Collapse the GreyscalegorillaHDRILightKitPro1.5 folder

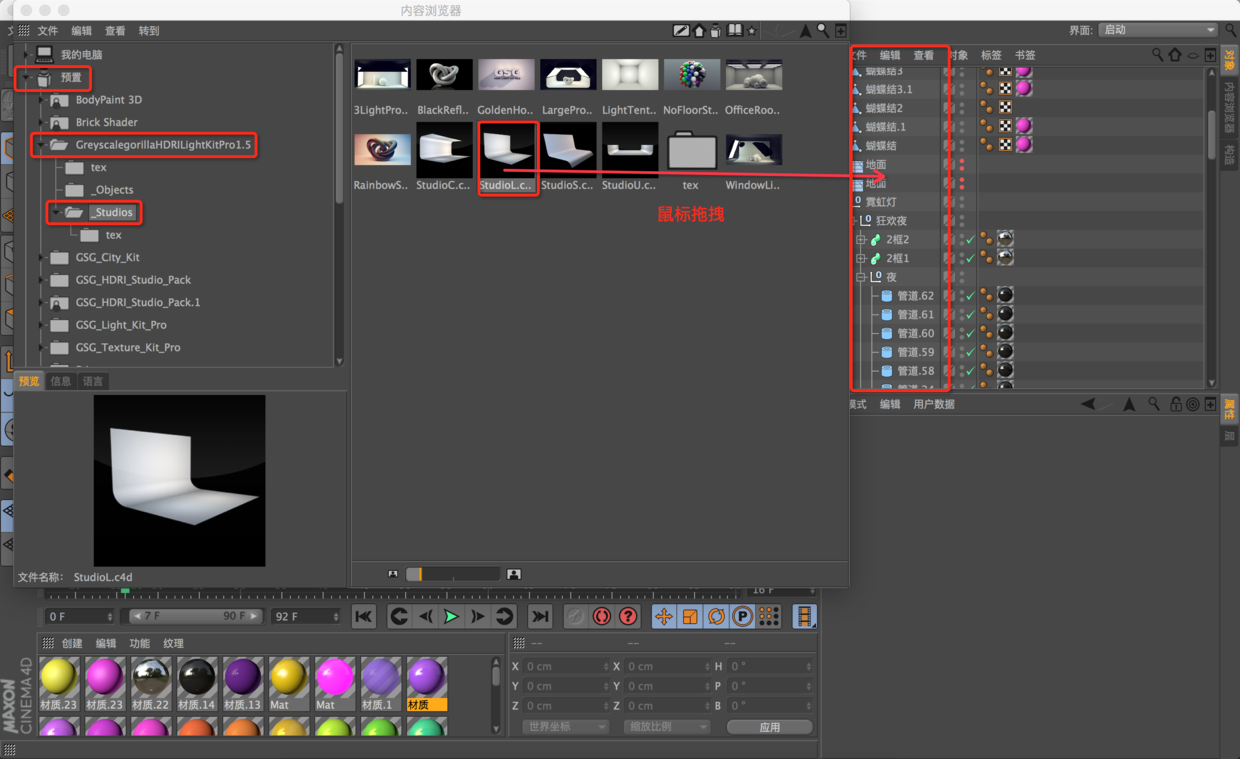click(x=42, y=145)
